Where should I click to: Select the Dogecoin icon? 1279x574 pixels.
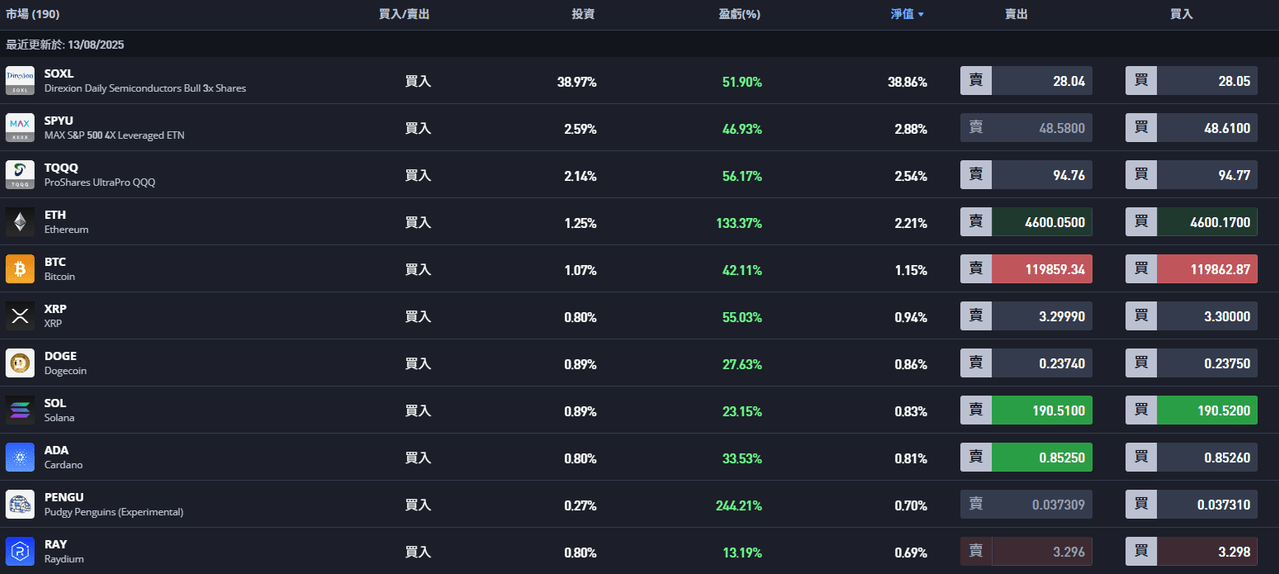click(20, 363)
